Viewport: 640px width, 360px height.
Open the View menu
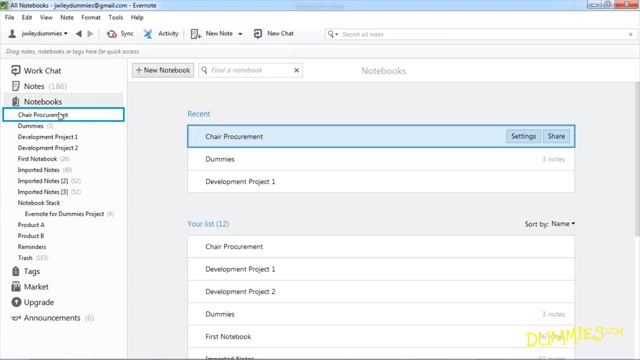[46, 18]
